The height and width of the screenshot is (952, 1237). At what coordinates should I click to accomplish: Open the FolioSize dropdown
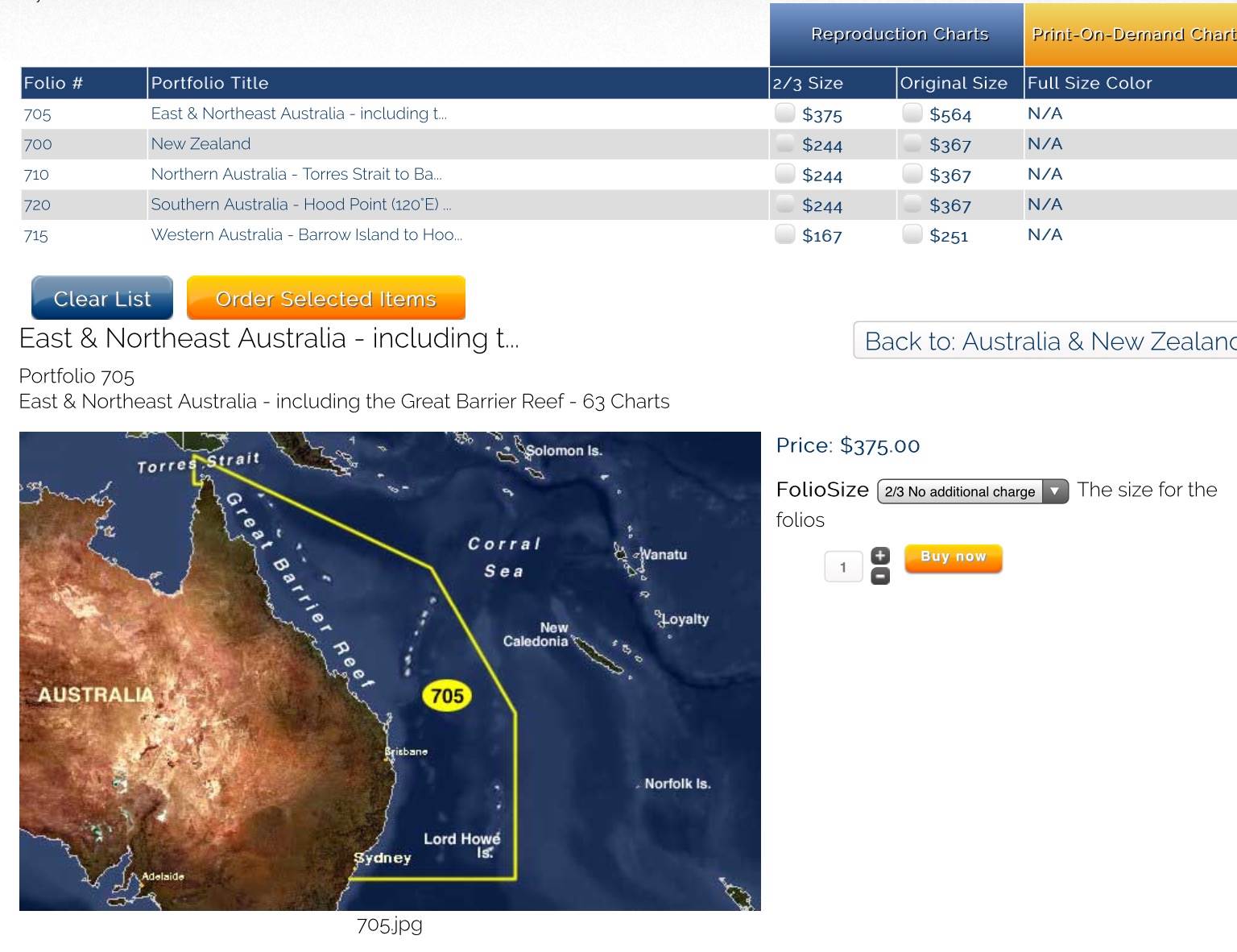[972, 491]
